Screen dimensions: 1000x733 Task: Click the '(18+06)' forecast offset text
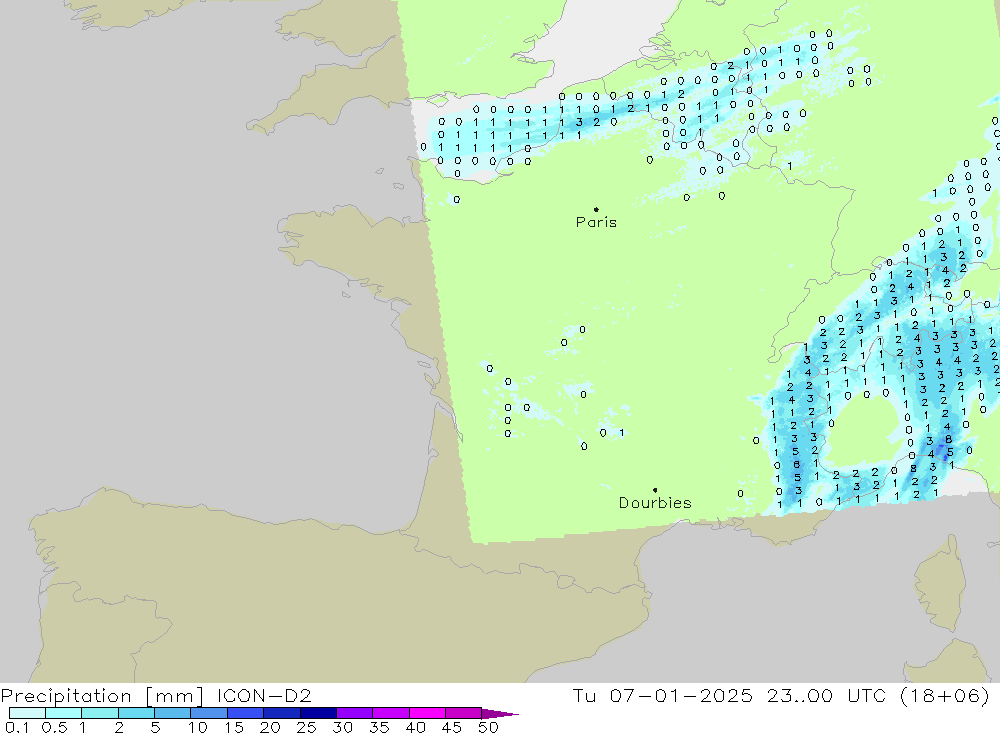pyautogui.click(x=945, y=695)
